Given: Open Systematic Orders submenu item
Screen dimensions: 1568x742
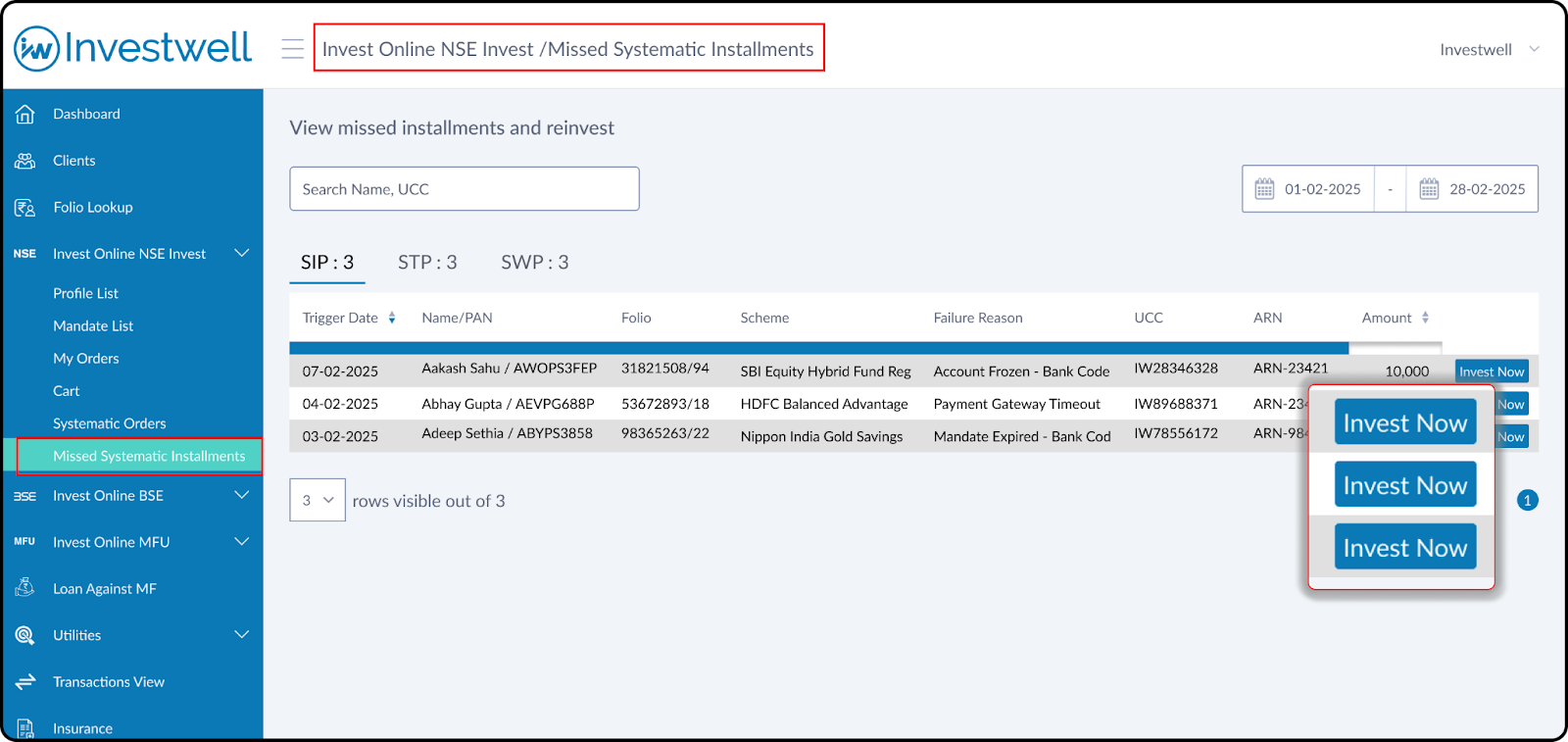Looking at the screenshot, I should (110, 423).
